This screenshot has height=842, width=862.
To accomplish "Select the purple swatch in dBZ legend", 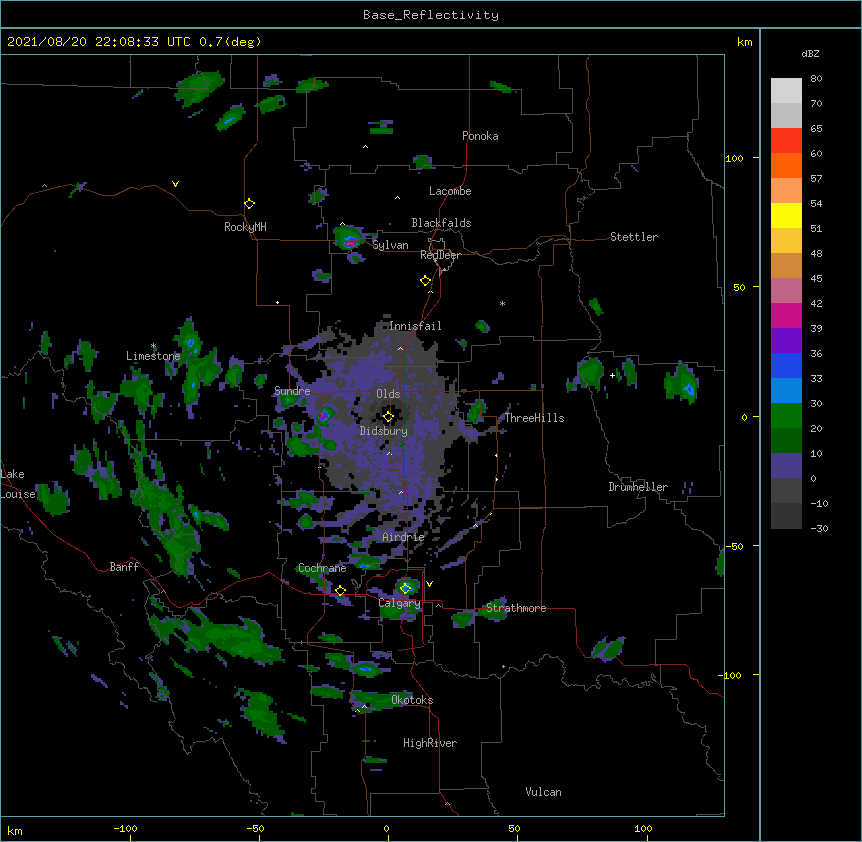I will (786, 340).
